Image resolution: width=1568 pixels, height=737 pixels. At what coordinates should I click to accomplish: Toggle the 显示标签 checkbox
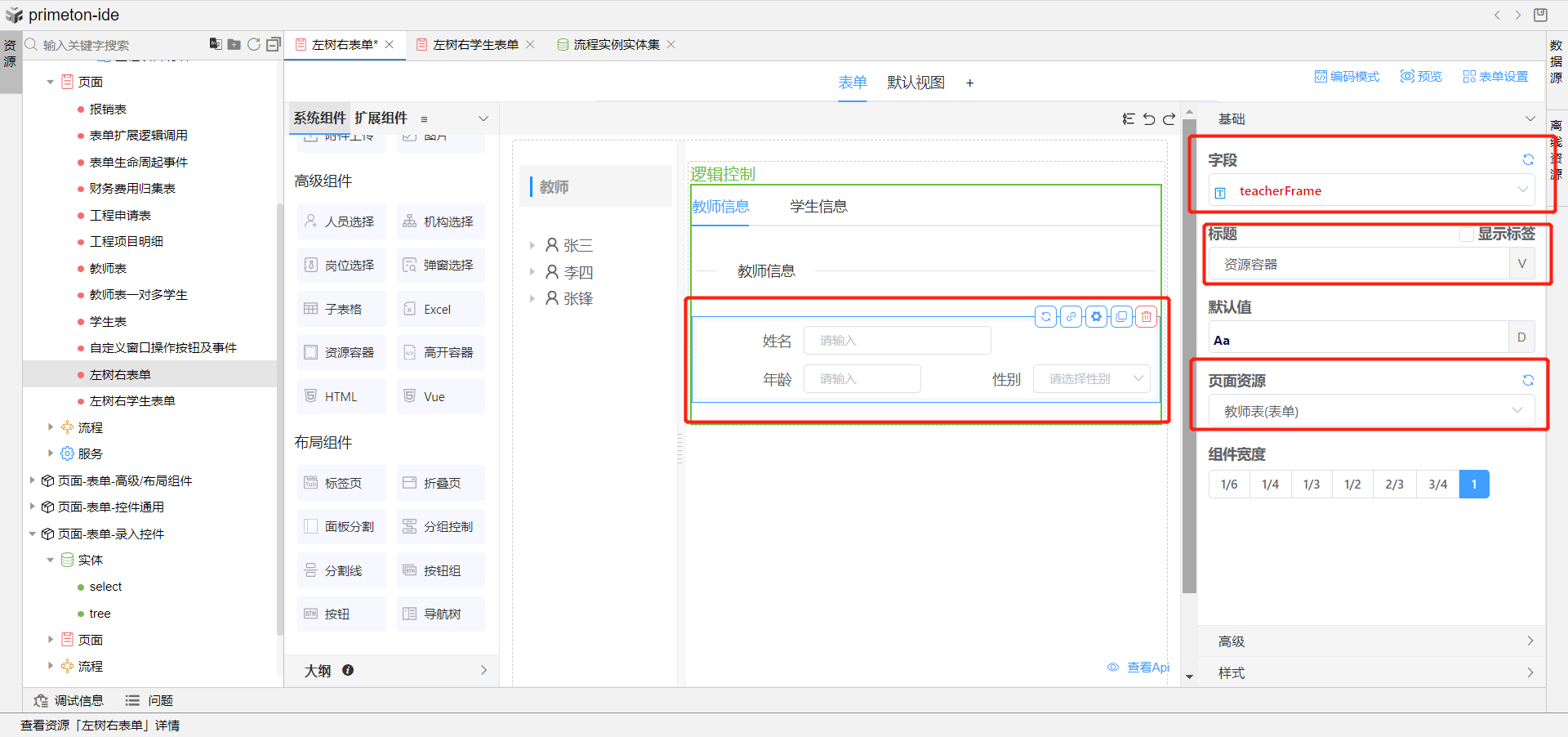(x=1467, y=234)
